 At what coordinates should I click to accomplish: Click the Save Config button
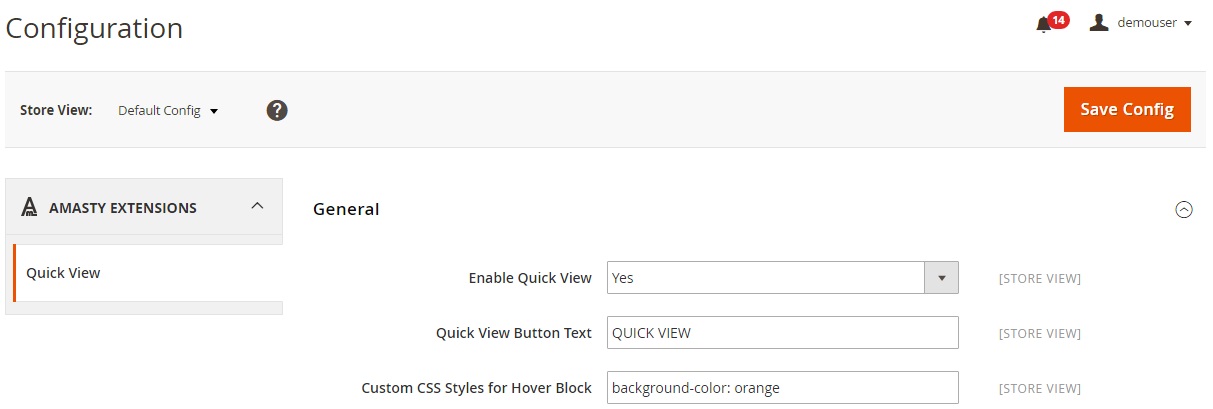point(1127,109)
